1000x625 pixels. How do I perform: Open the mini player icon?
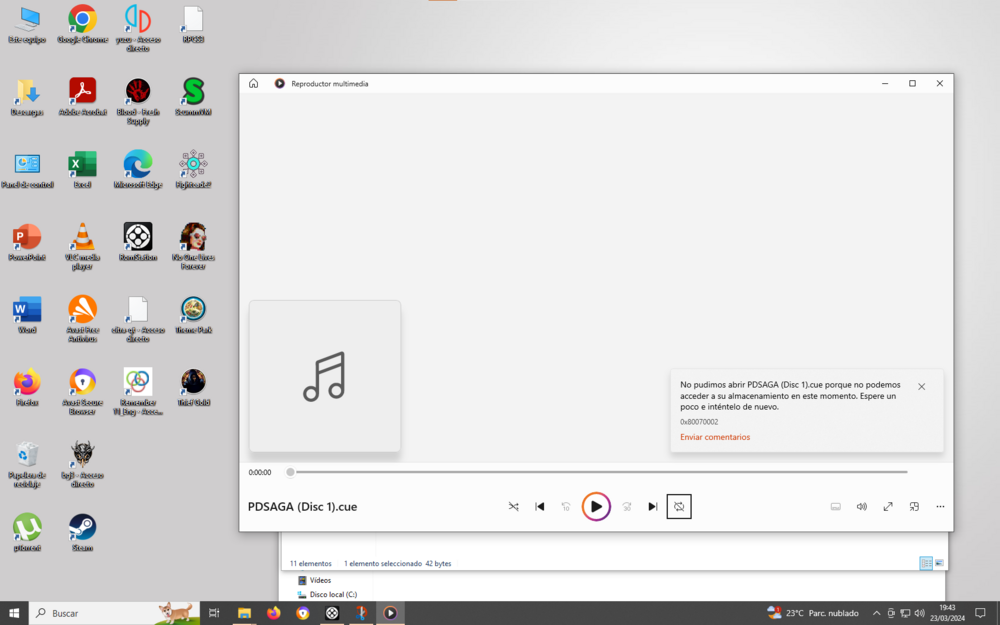913,506
